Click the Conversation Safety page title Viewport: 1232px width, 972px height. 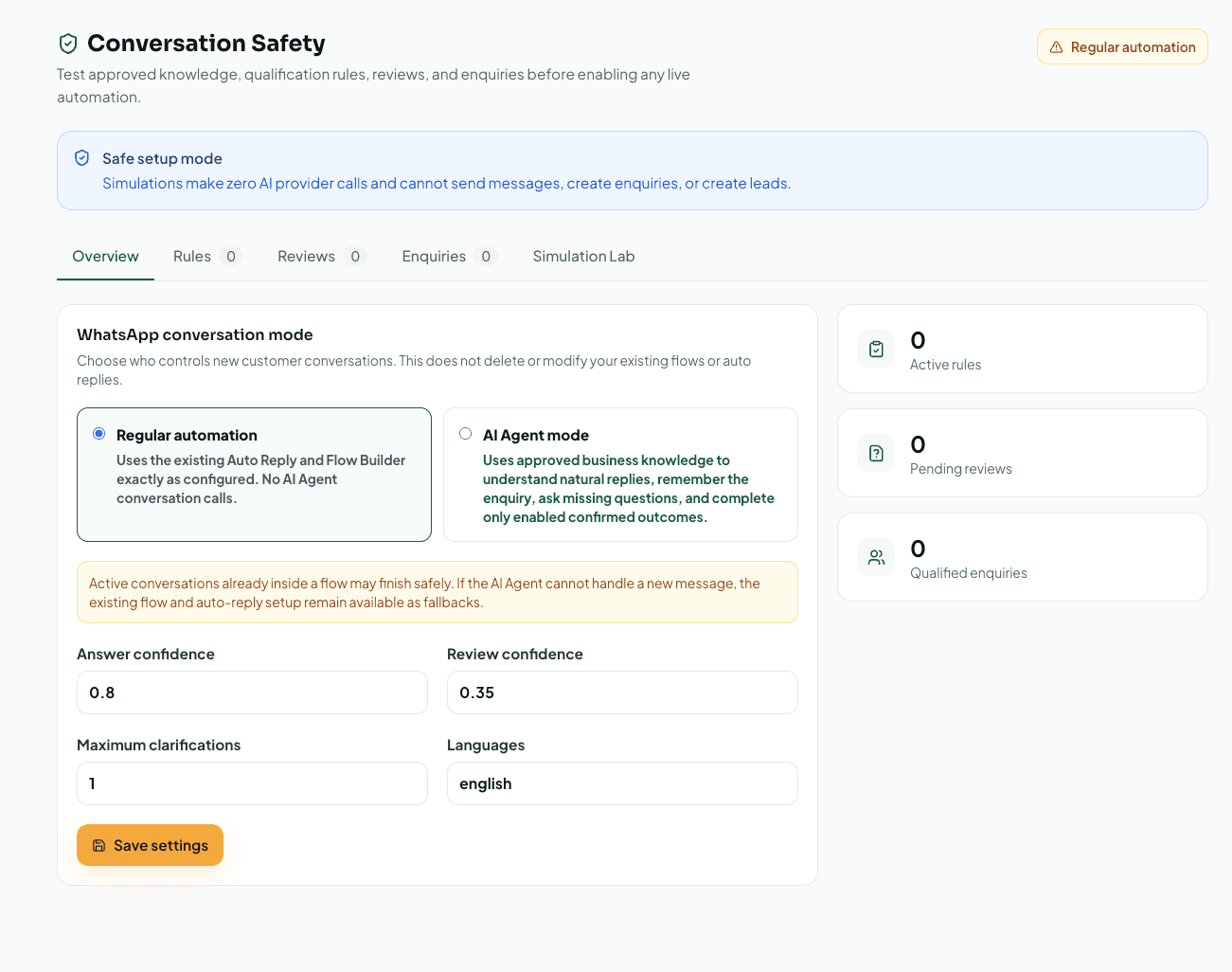tap(206, 44)
